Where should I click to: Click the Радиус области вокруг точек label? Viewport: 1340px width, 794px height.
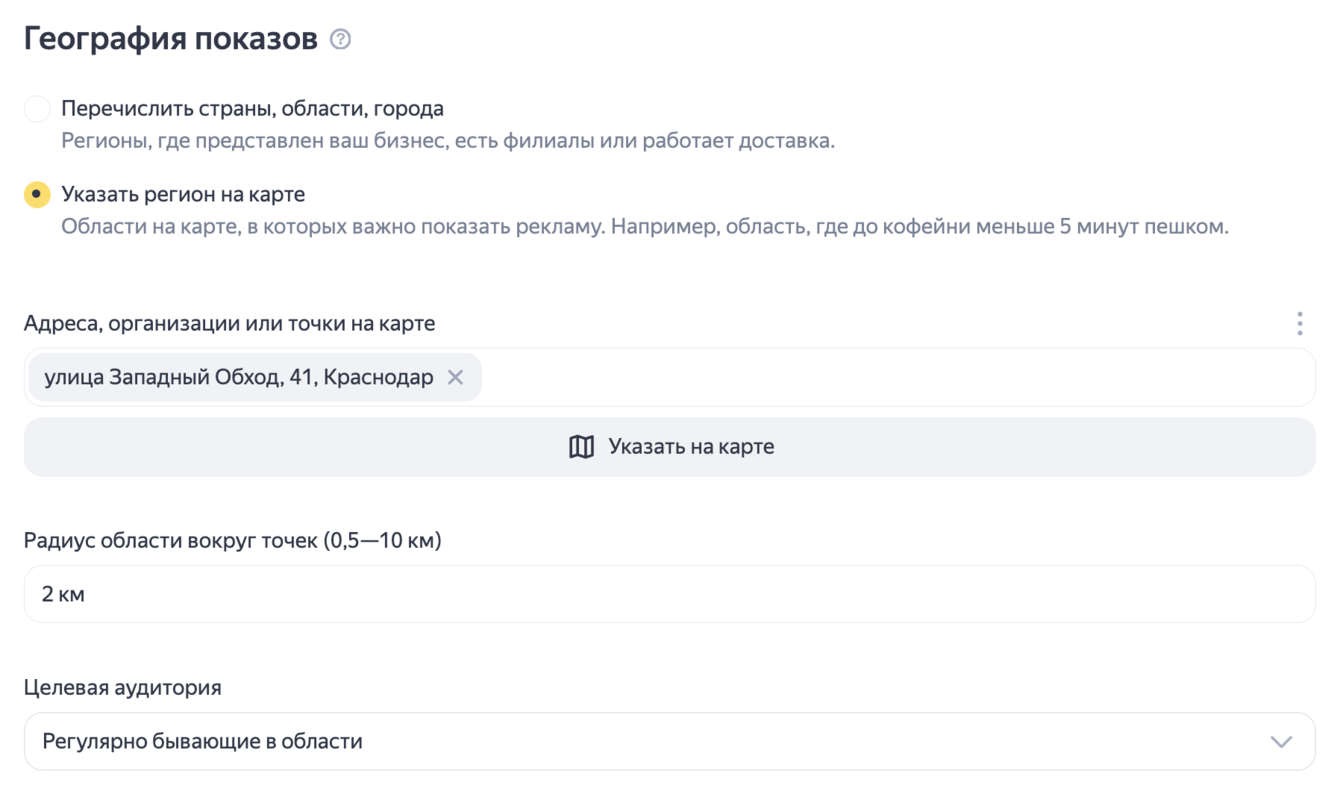[232, 541]
